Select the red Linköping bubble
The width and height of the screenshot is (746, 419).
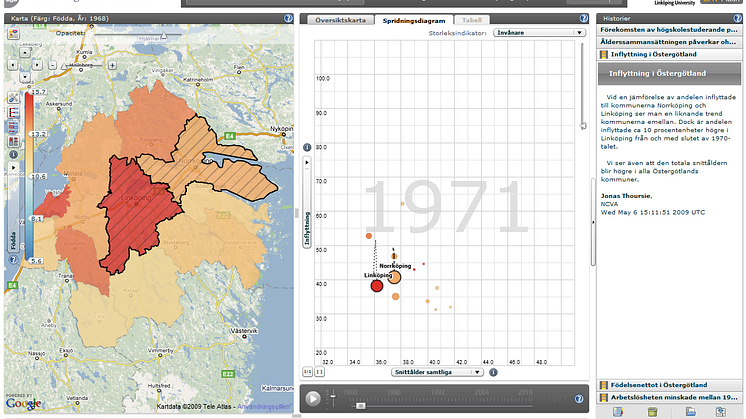[x=377, y=286]
